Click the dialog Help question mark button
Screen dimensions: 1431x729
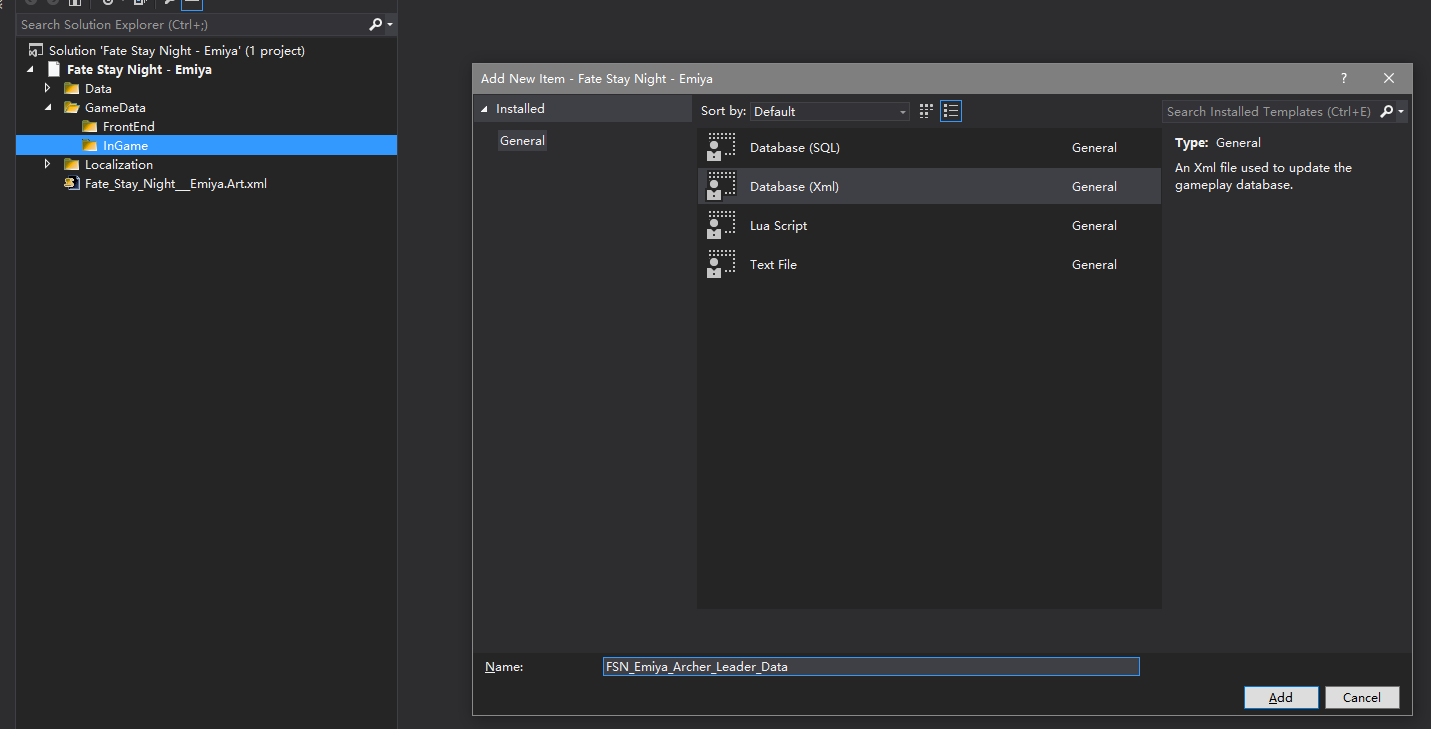pos(1343,78)
